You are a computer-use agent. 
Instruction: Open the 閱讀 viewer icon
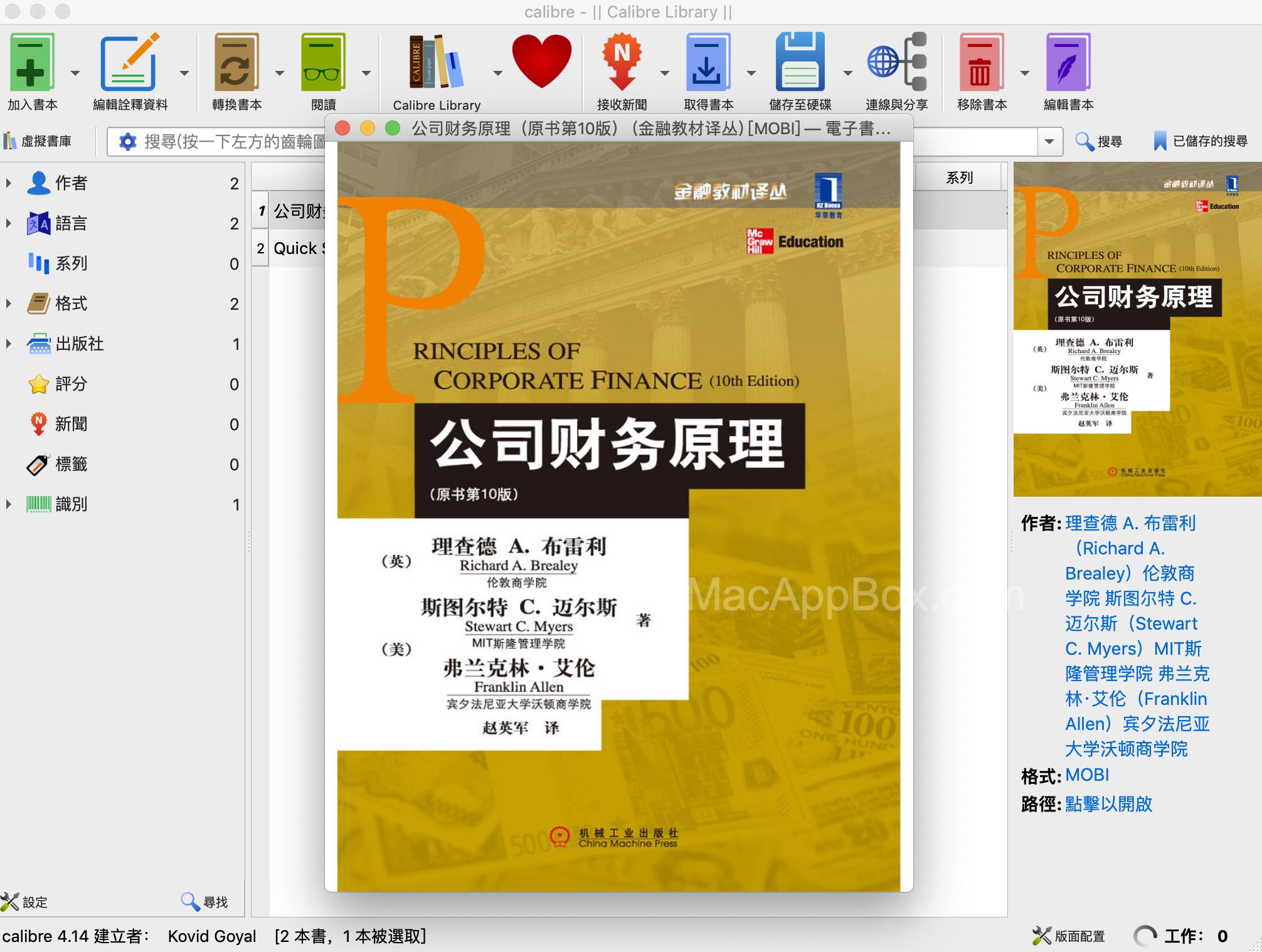click(323, 63)
